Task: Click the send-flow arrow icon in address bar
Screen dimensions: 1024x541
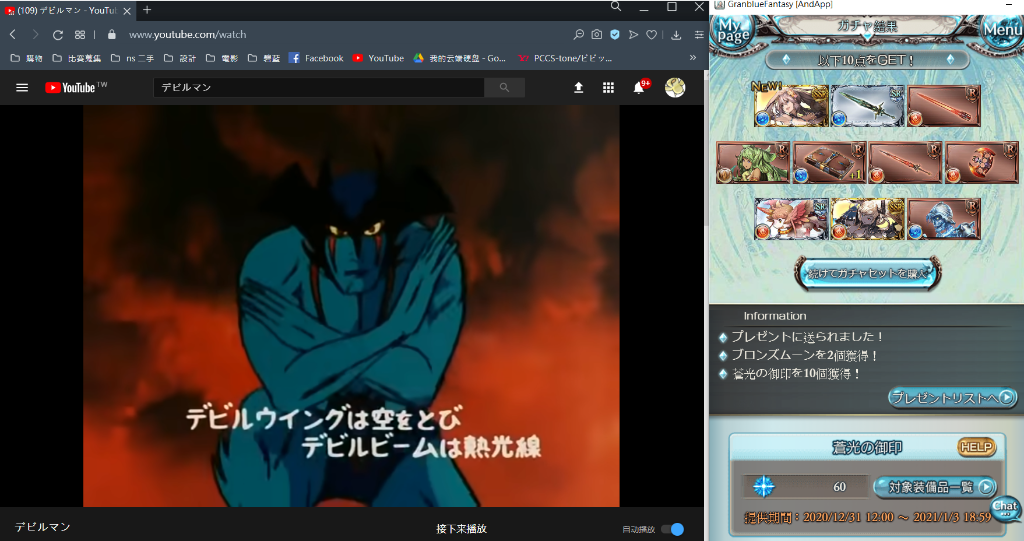Action: pos(633,35)
